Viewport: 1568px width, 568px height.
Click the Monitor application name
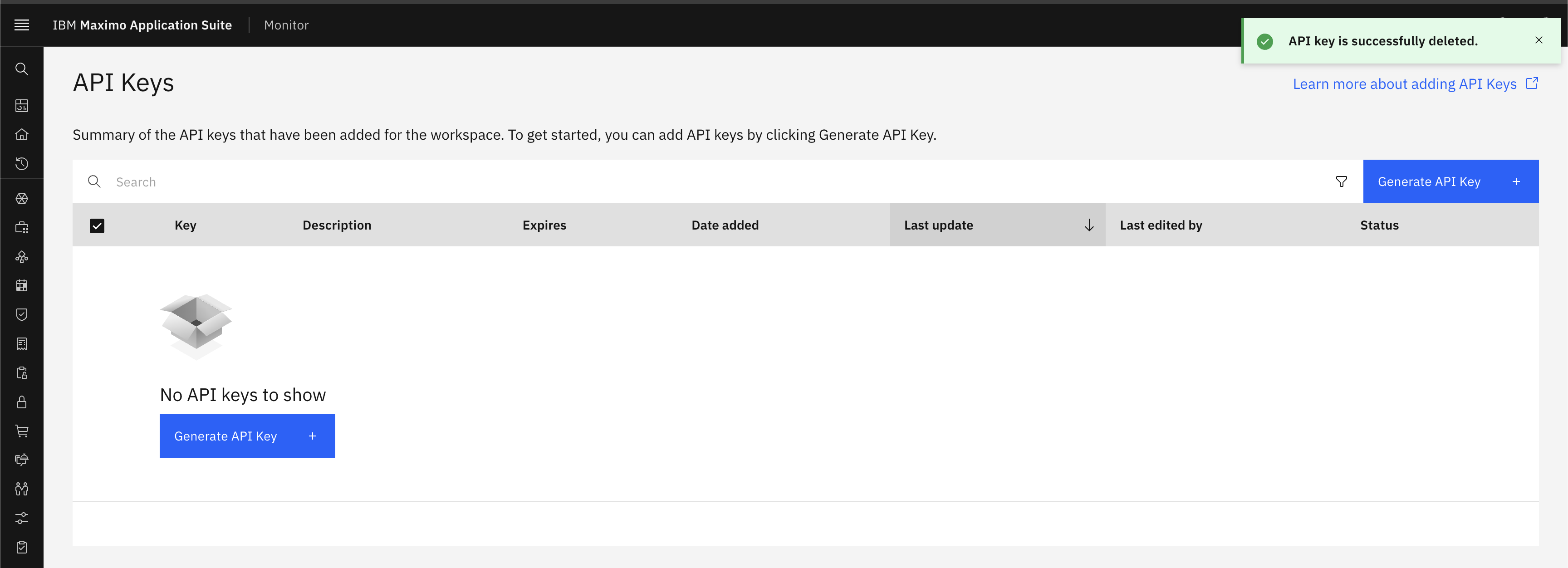coord(286,25)
